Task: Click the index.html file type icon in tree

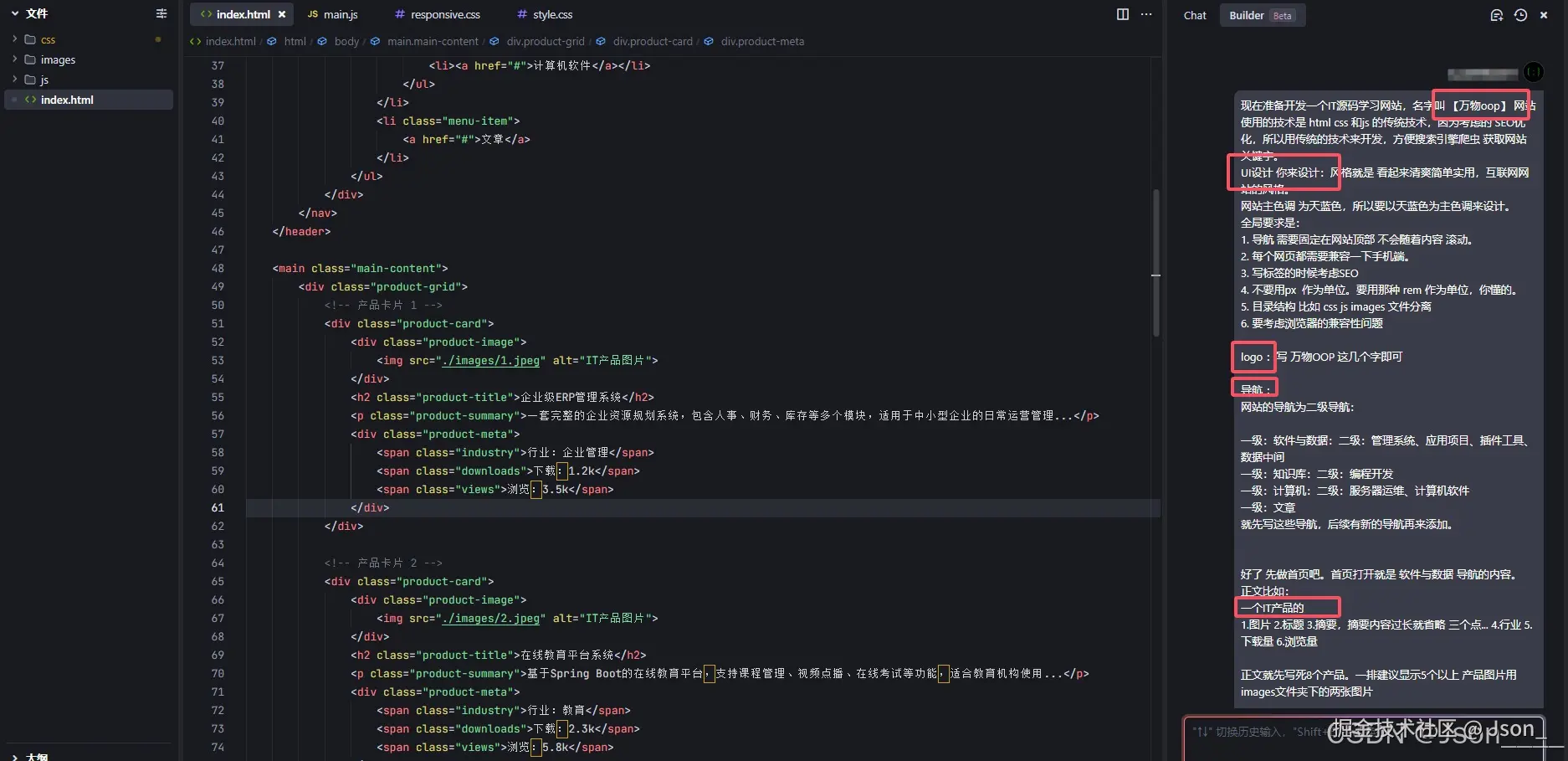Action: coord(30,100)
